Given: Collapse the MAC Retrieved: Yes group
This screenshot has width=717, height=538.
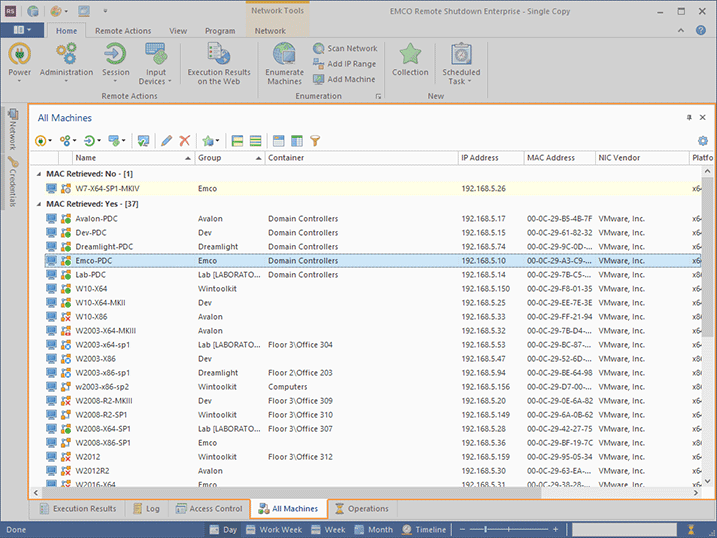Looking at the screenshot, I should pos(40,203).
